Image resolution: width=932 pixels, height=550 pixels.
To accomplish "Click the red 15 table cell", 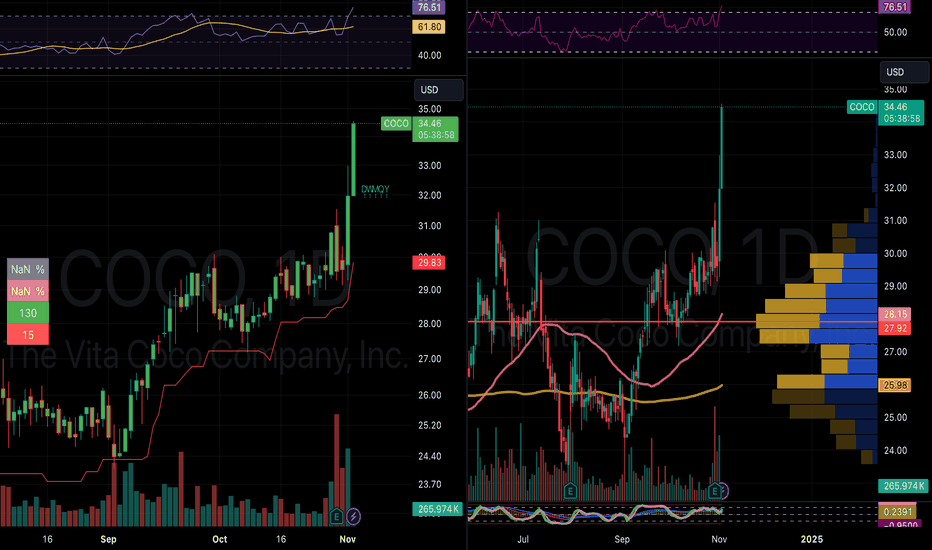I will 28,335.
